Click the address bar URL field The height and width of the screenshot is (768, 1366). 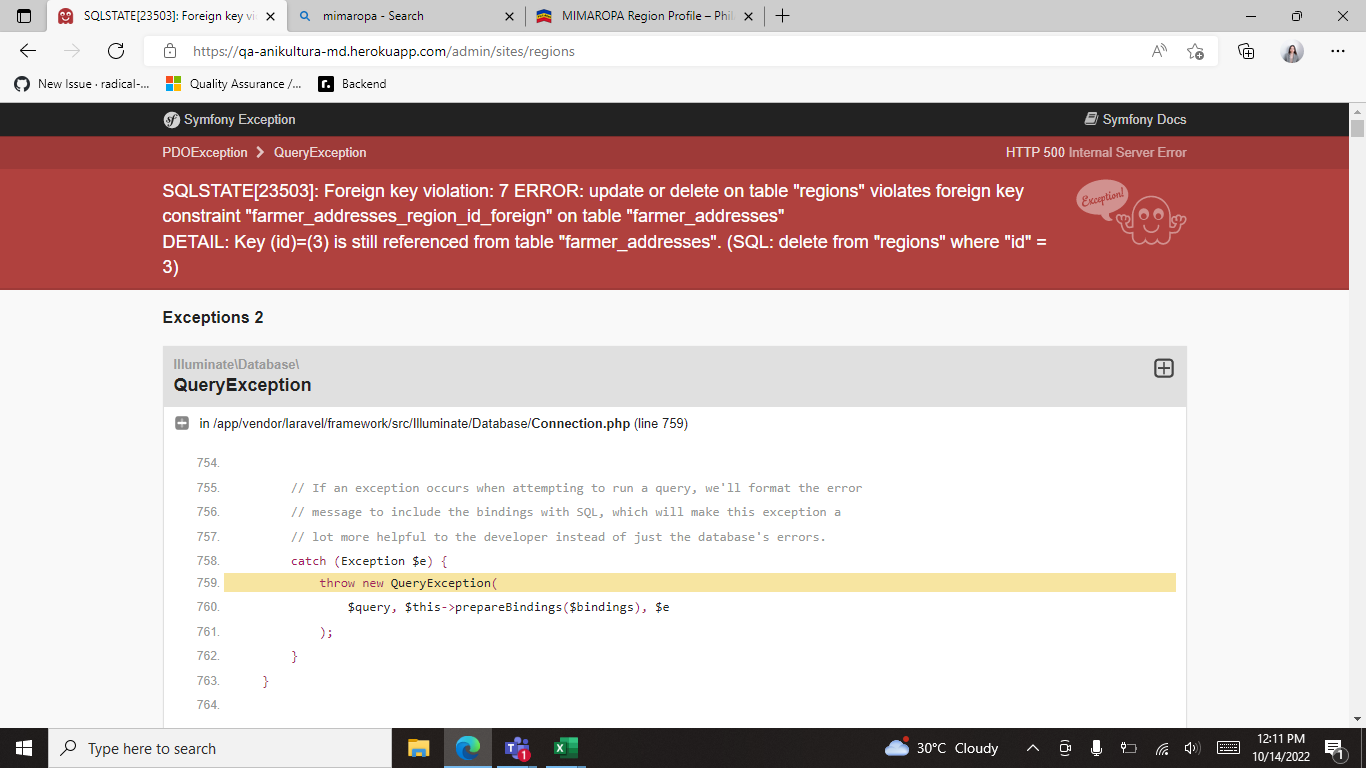point(600,51)
